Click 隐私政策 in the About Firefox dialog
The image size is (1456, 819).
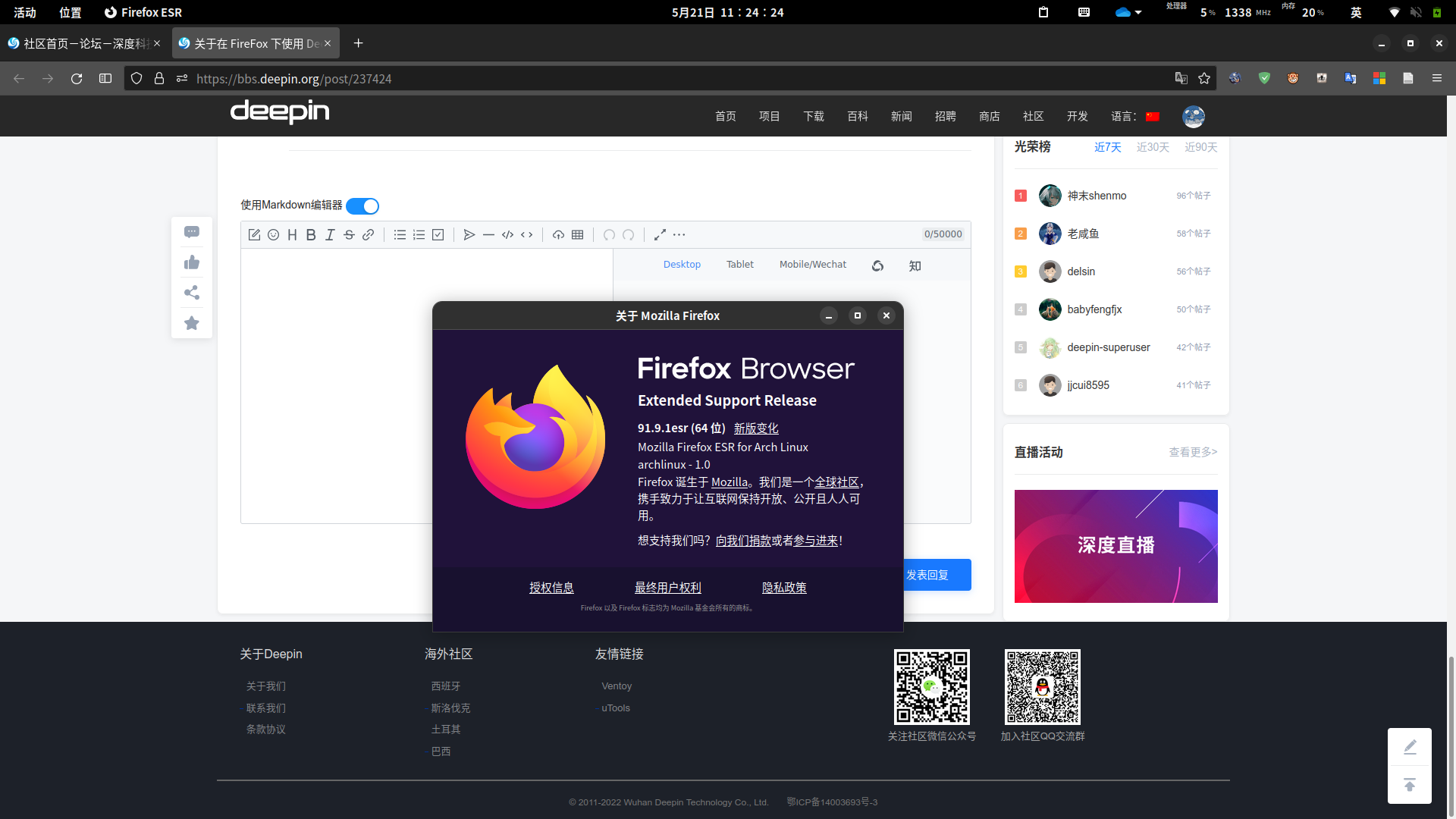(x=785, y=587)
